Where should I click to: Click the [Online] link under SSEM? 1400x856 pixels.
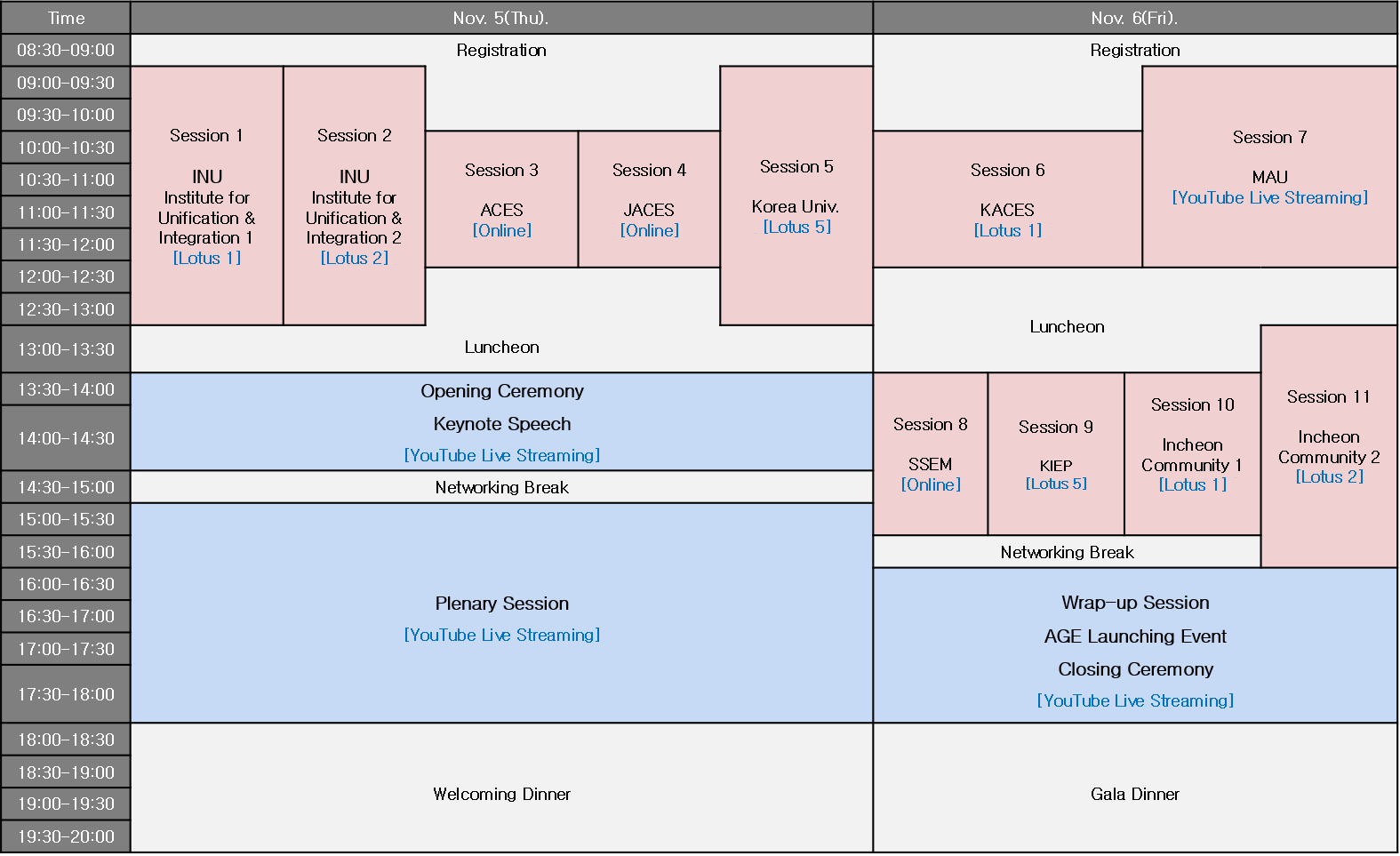tap(931, 484)
